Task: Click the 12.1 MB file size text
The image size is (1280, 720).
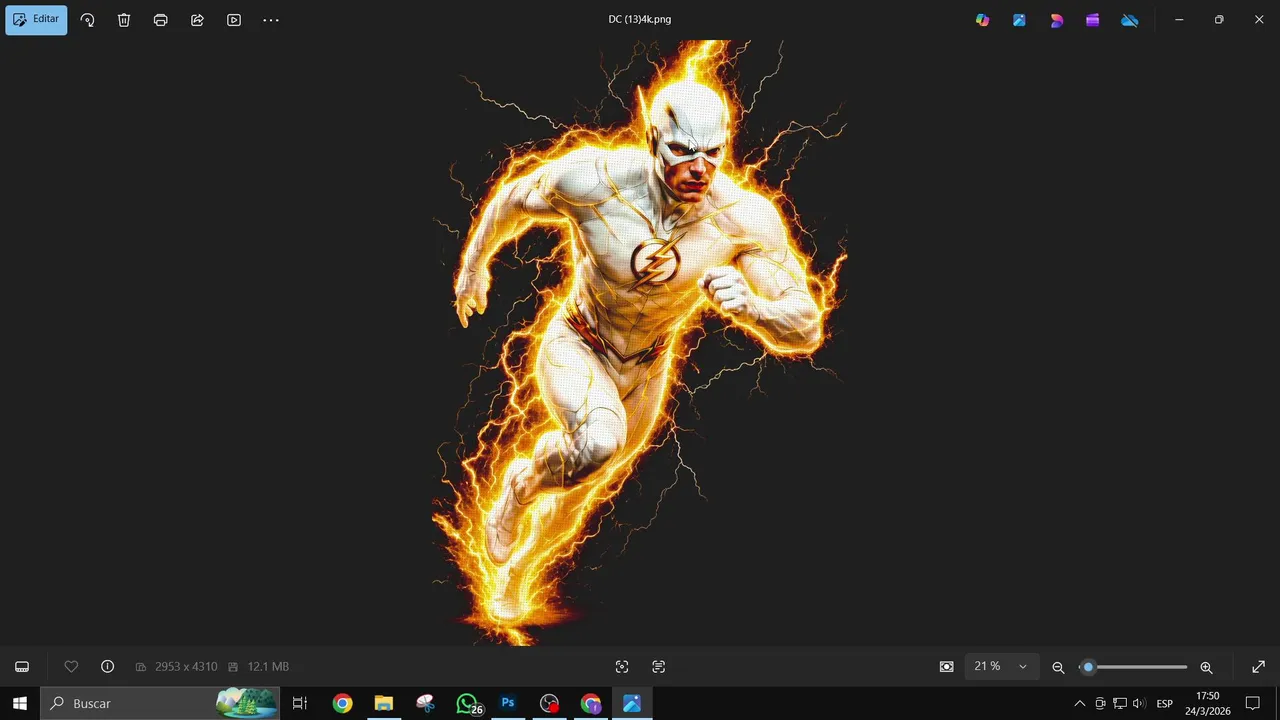Action: [268, 667]
